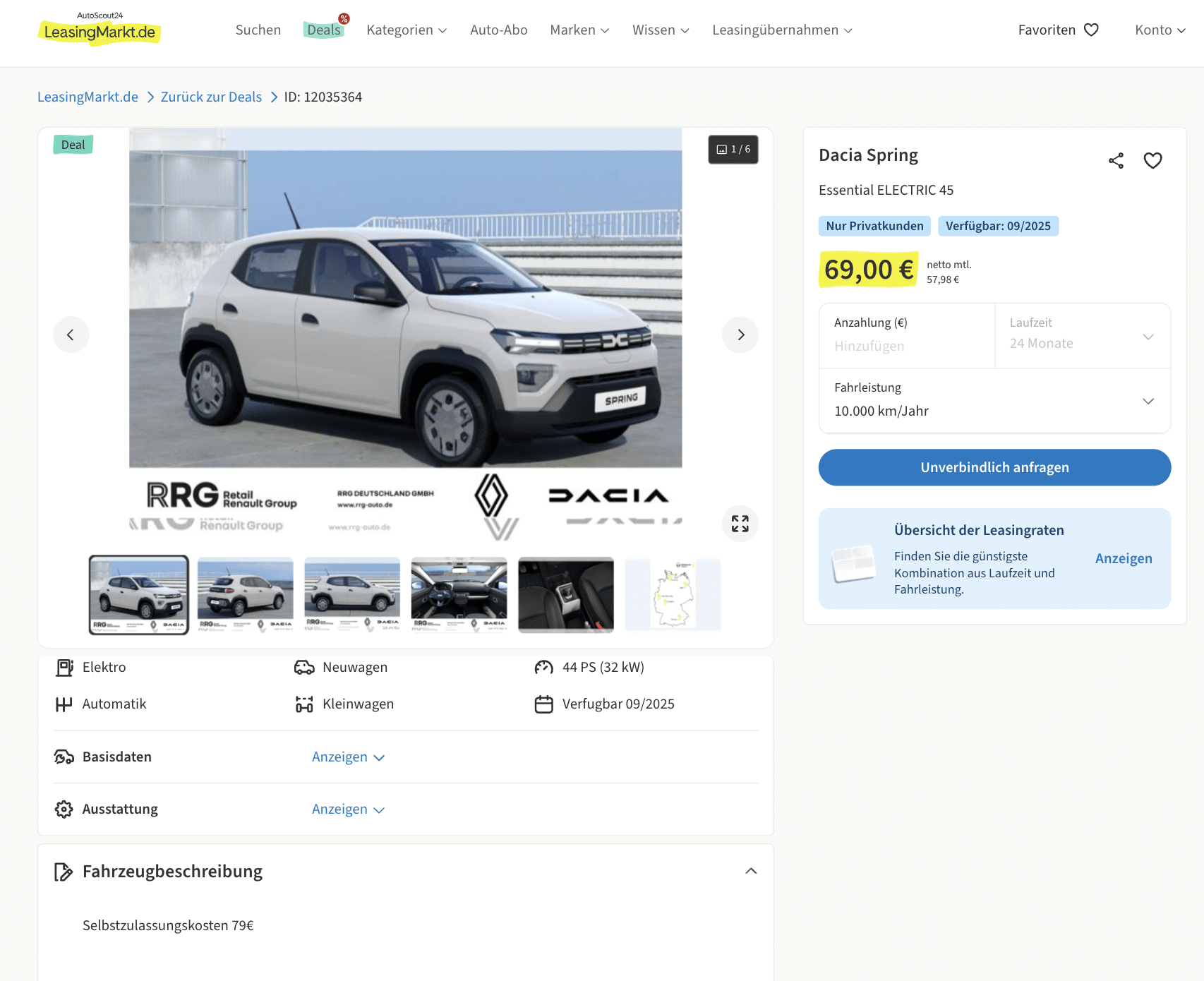This screenshot has height=981, width=1204.
Task: Click the 69,00 € price
Action: pyautogui.click(x=869, y=270)
